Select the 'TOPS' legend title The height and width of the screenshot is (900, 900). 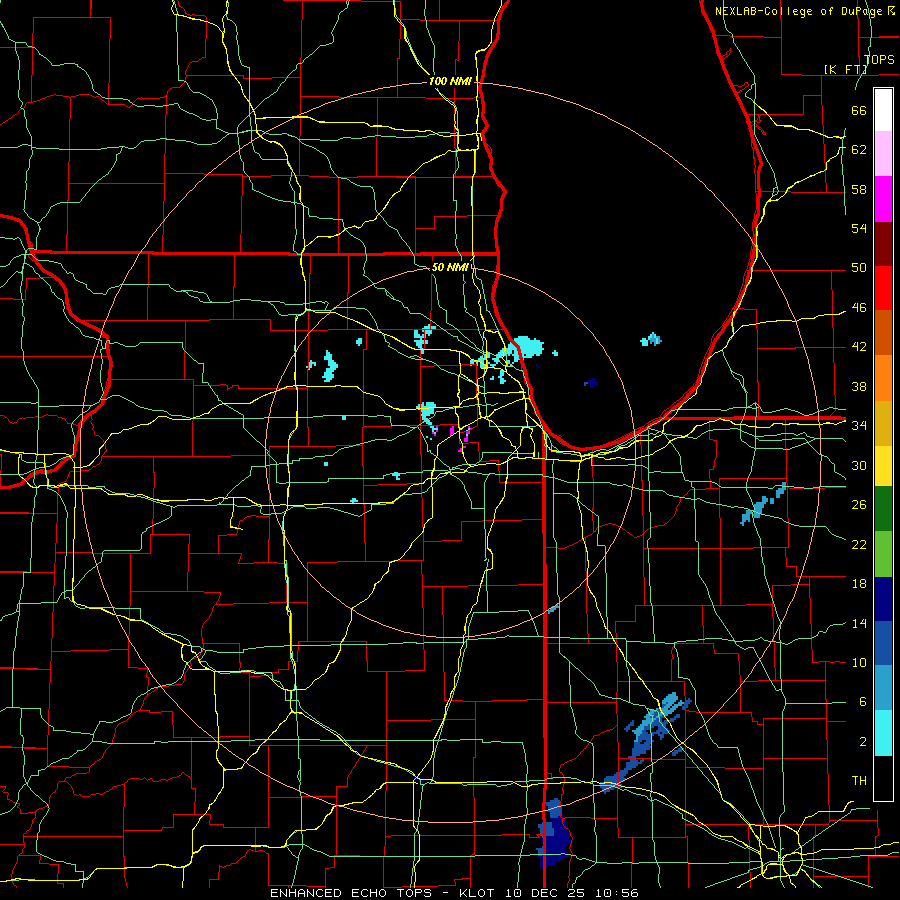(x=879, y=59)
